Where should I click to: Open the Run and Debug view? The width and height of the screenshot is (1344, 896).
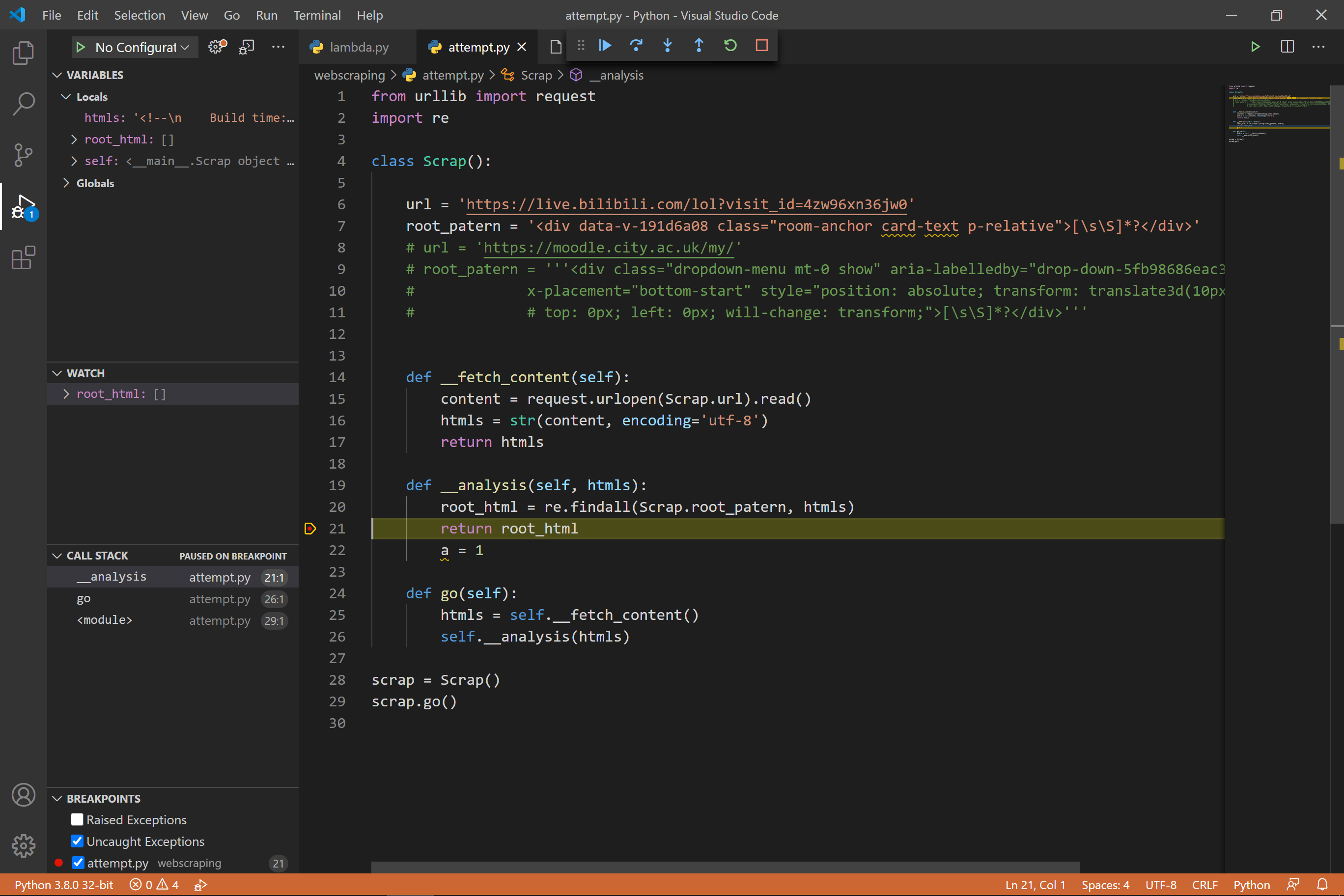coord(24,206)
